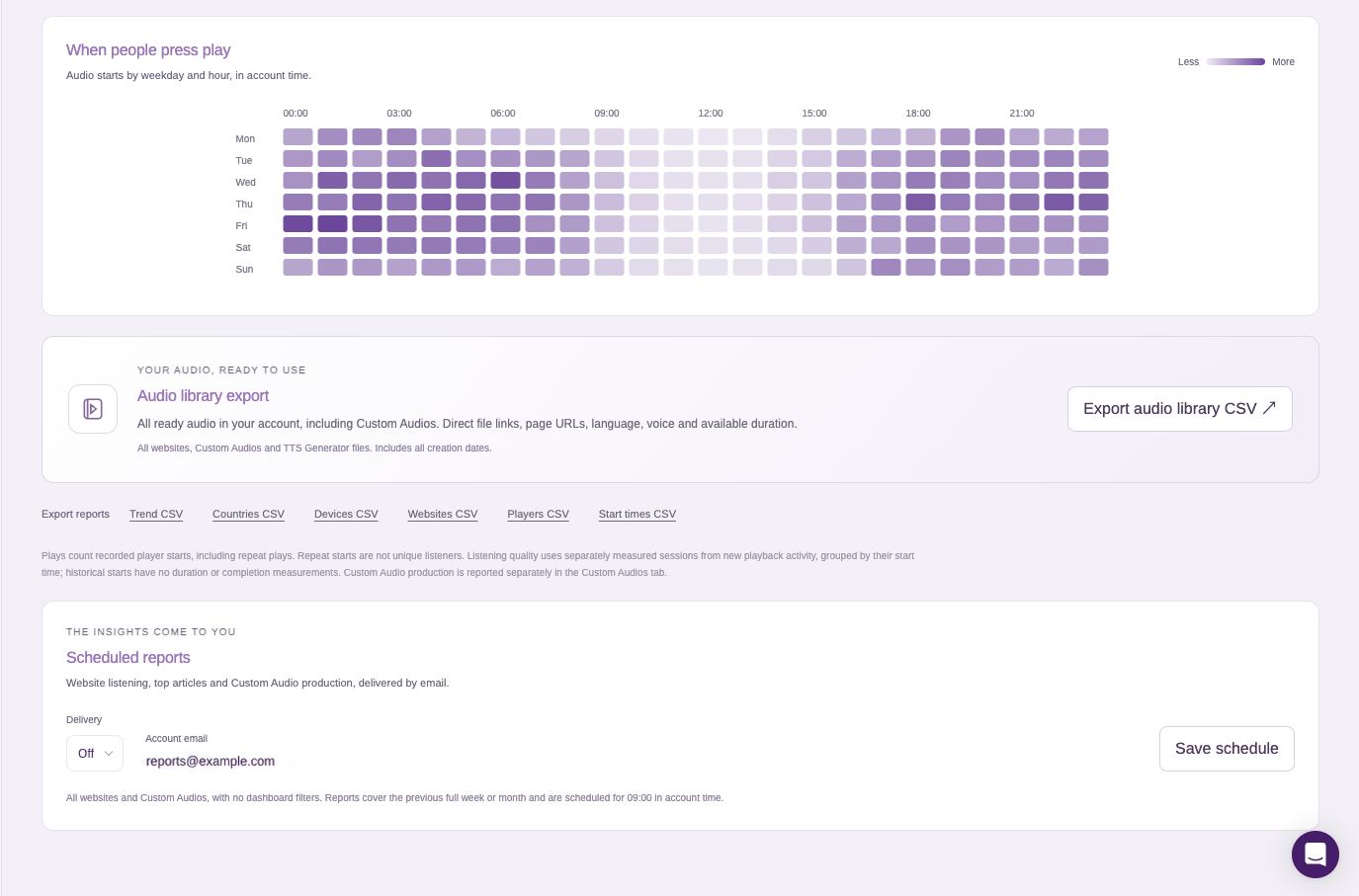Select the Thursday 18:00 heatmap cell
This screenshot has width=1359, height=896.
(x=920, y=203)
